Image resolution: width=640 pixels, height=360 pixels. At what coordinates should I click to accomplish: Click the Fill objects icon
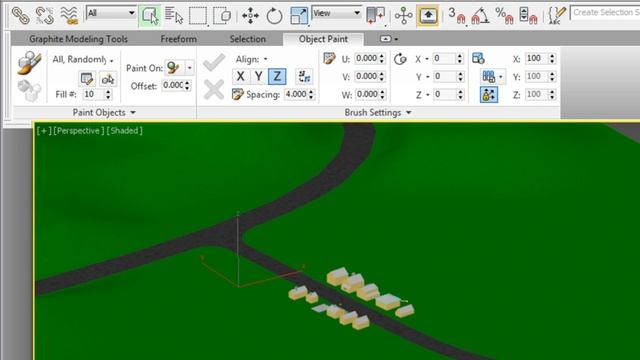click(x=29, y=90)
